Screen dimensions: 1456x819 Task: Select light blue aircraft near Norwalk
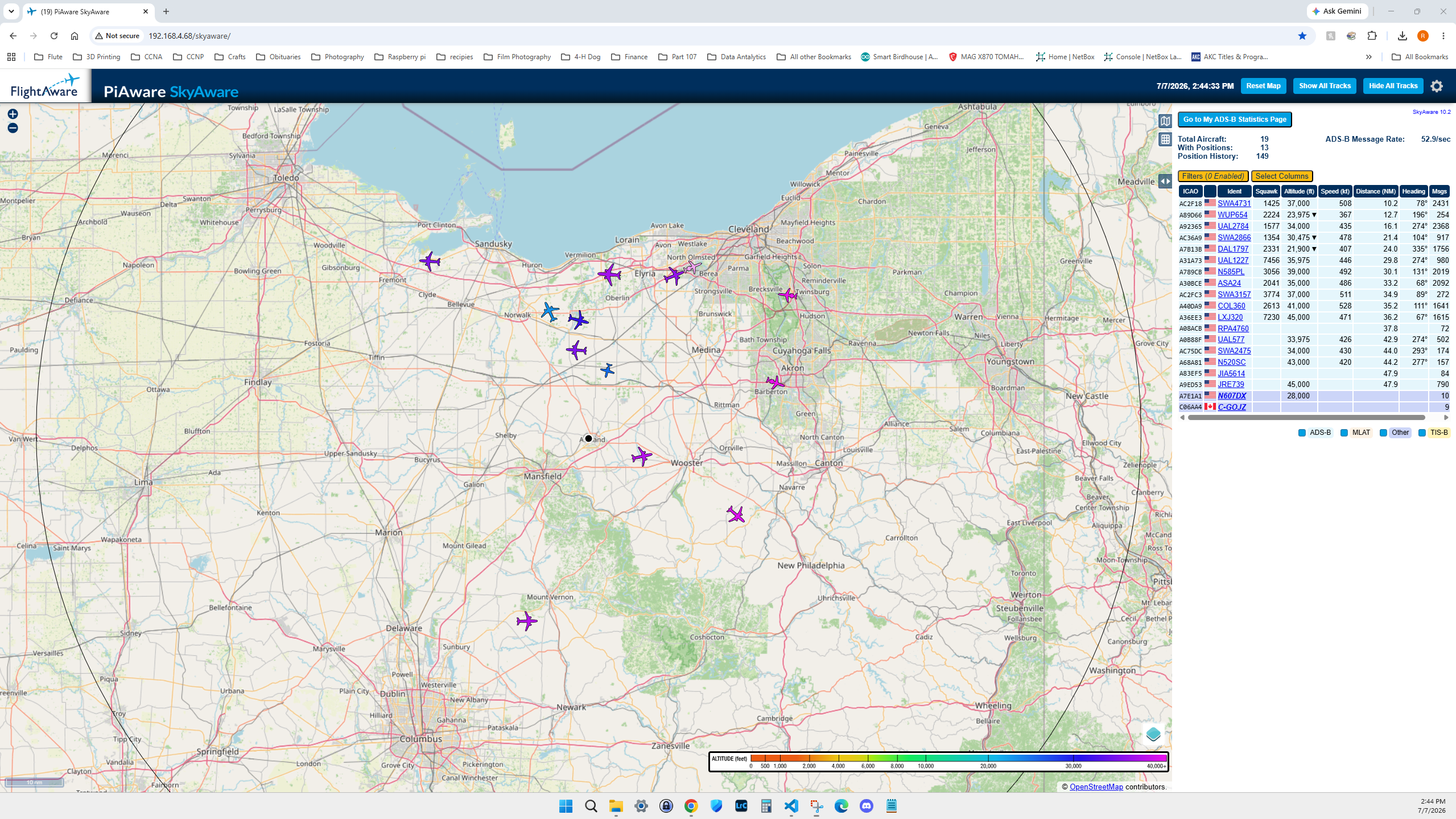coord(550,312)
